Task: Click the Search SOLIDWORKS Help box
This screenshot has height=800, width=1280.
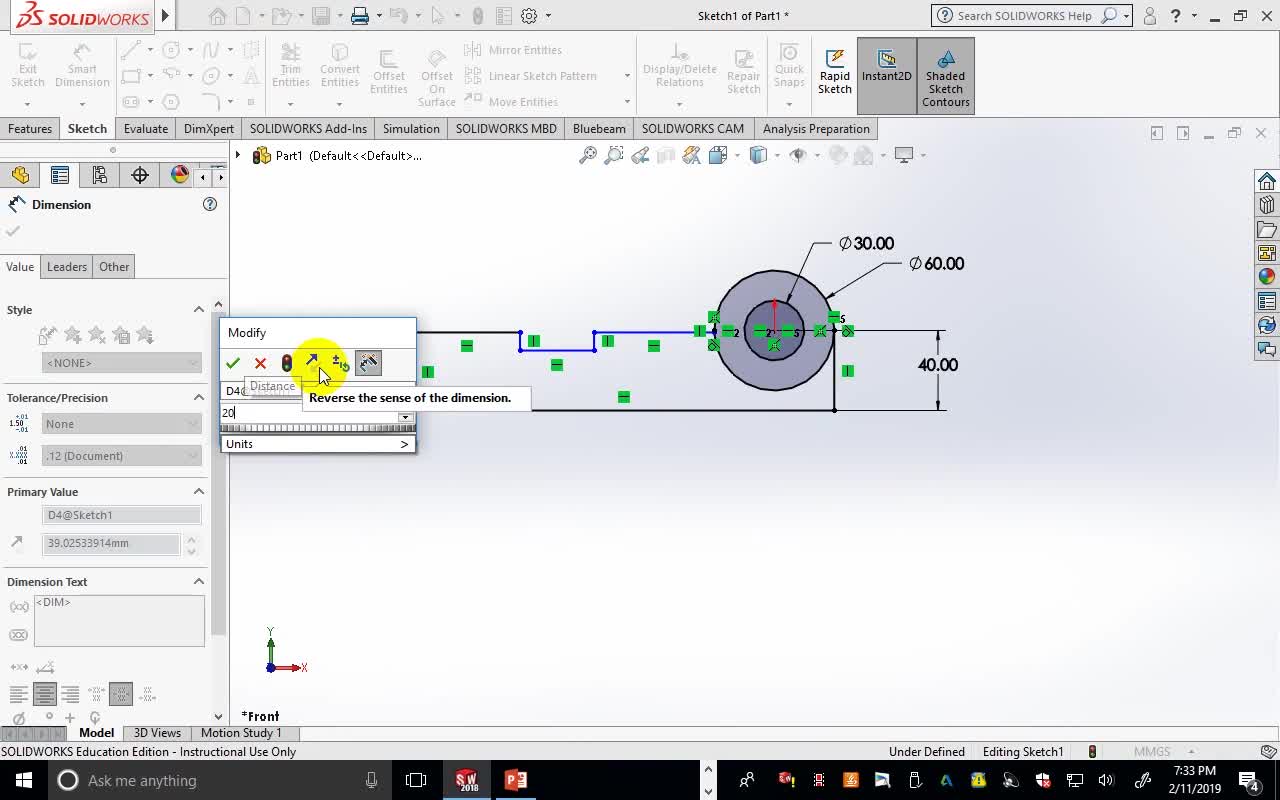Action: pyautogui.click(x=1031, y=16)
